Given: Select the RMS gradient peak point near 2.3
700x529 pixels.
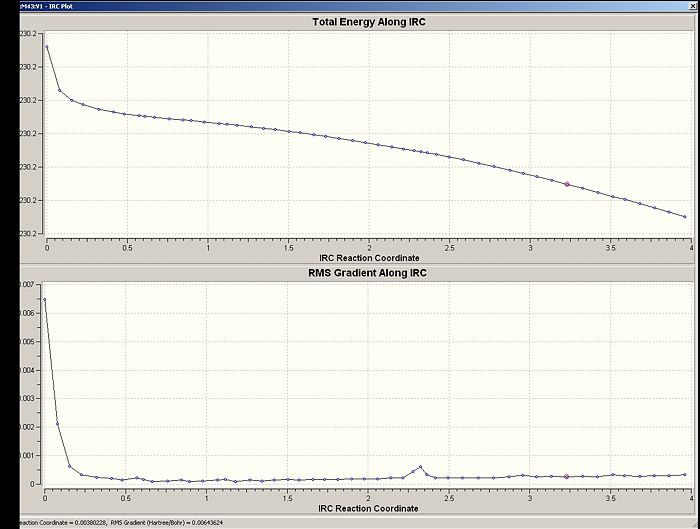Looking at the screenshot, I should [420, 467].
